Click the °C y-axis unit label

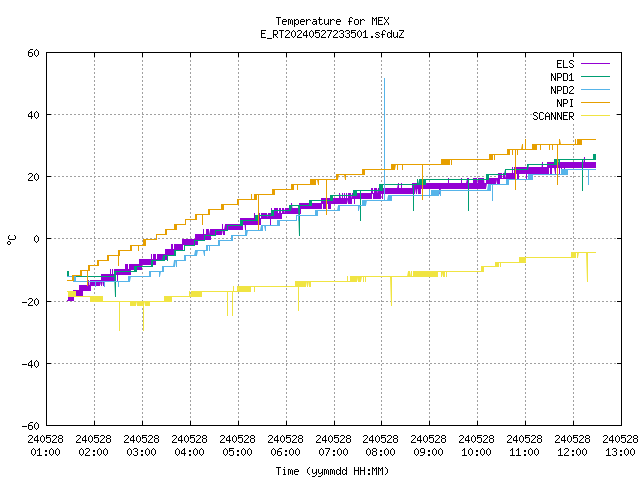click(11, 240)
